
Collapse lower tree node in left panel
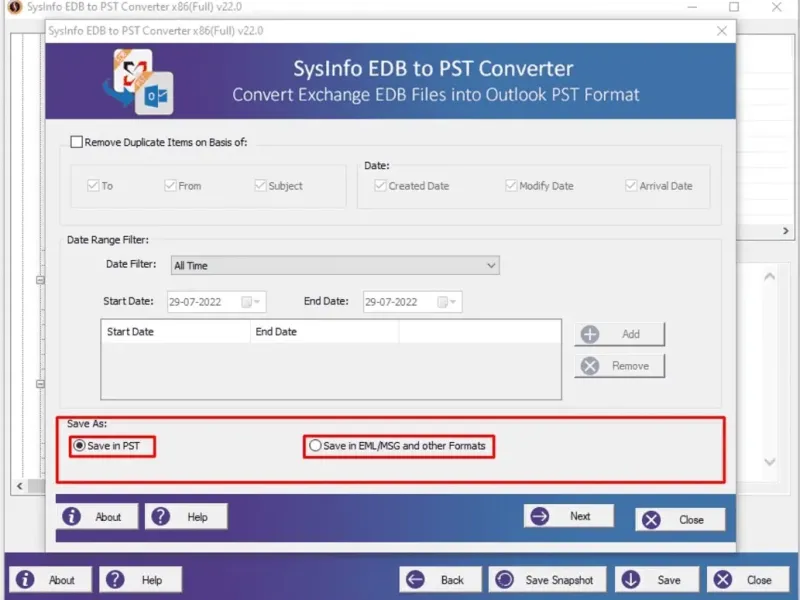pyautogui.click(x=40, y=384)
